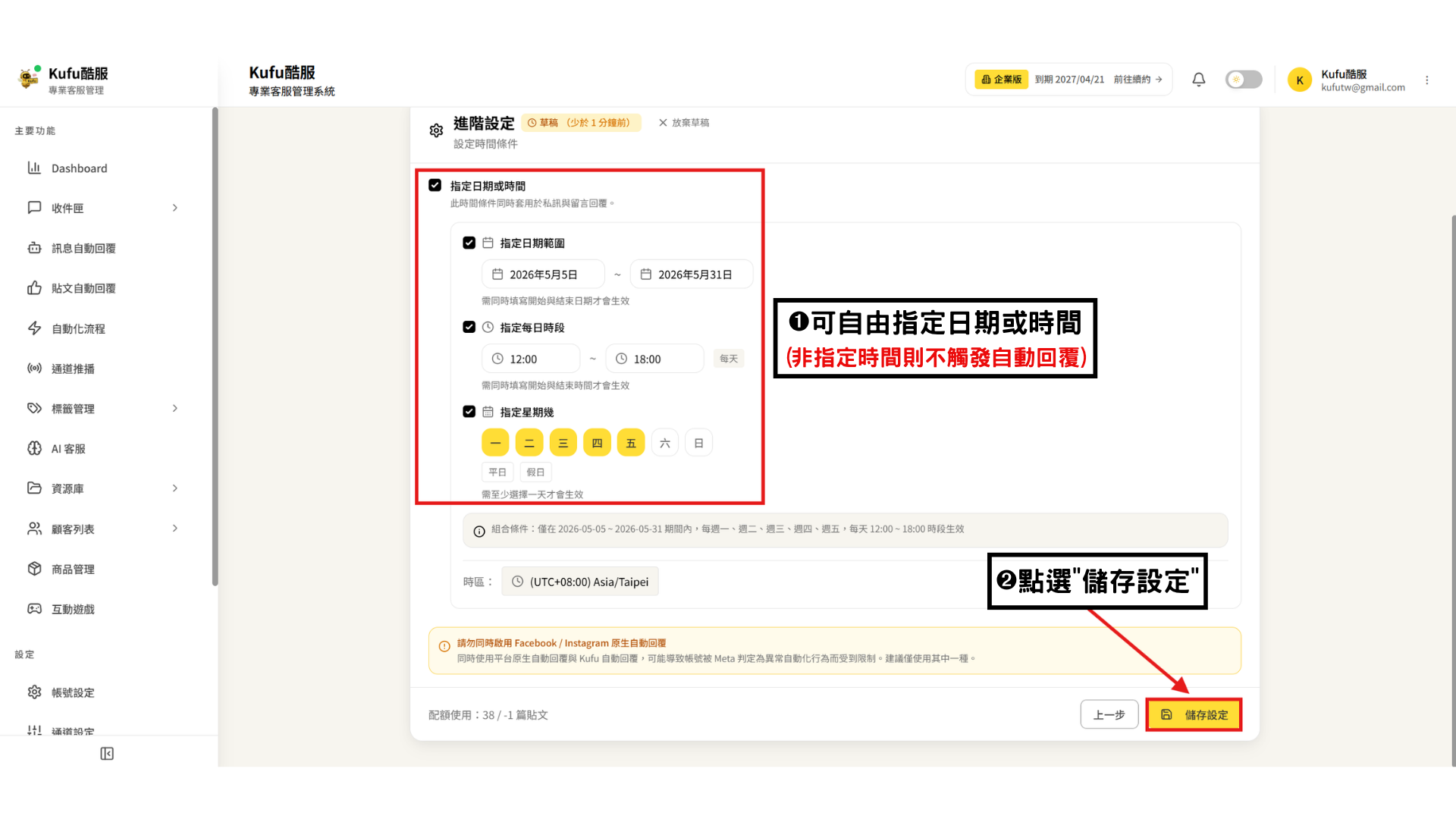This screenshot has height=819, width=1456.
Task: Open the end date picker 2026年5月31日
Action: [692, 275]
